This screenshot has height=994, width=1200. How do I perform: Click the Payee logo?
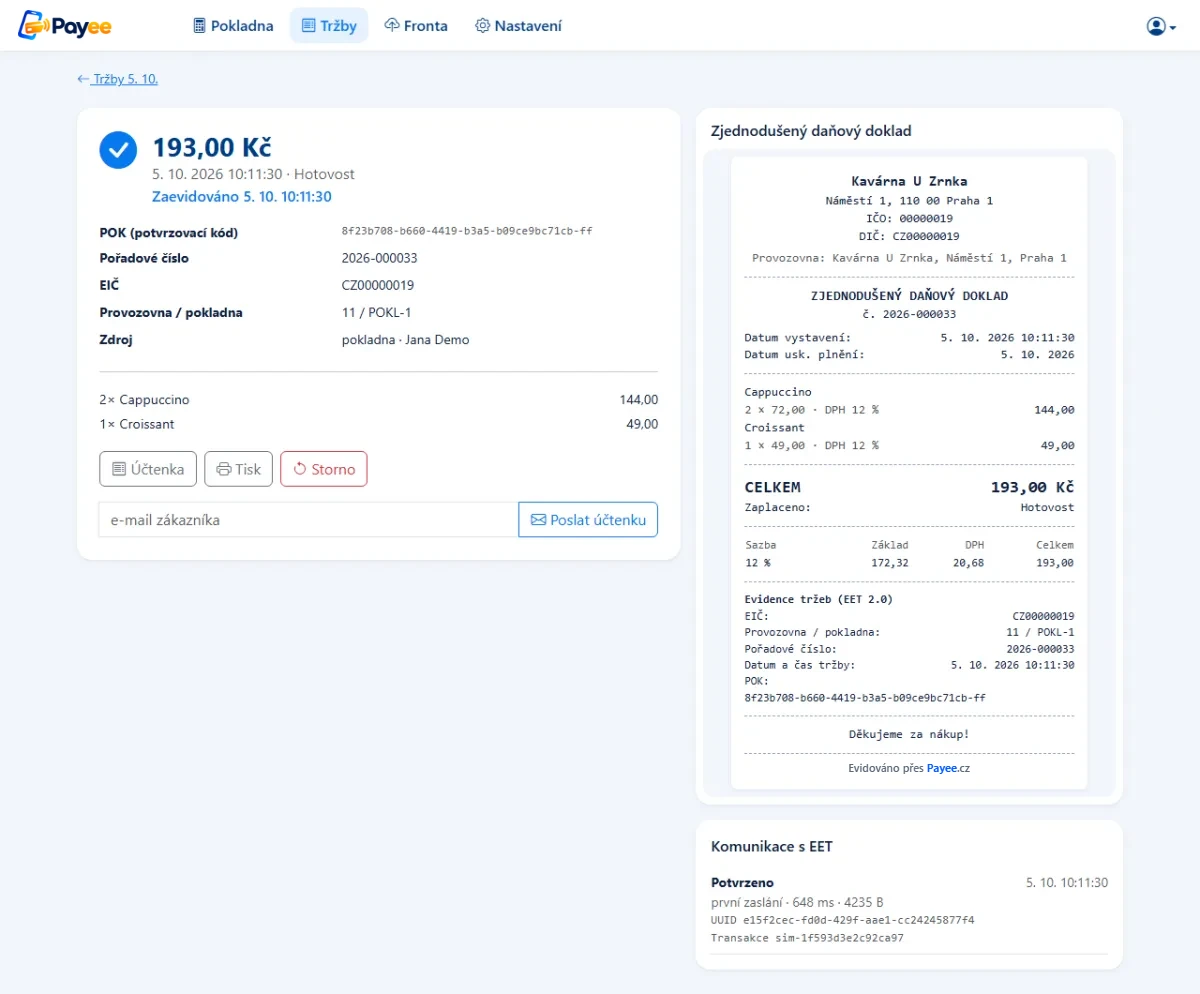click(65, 25)
